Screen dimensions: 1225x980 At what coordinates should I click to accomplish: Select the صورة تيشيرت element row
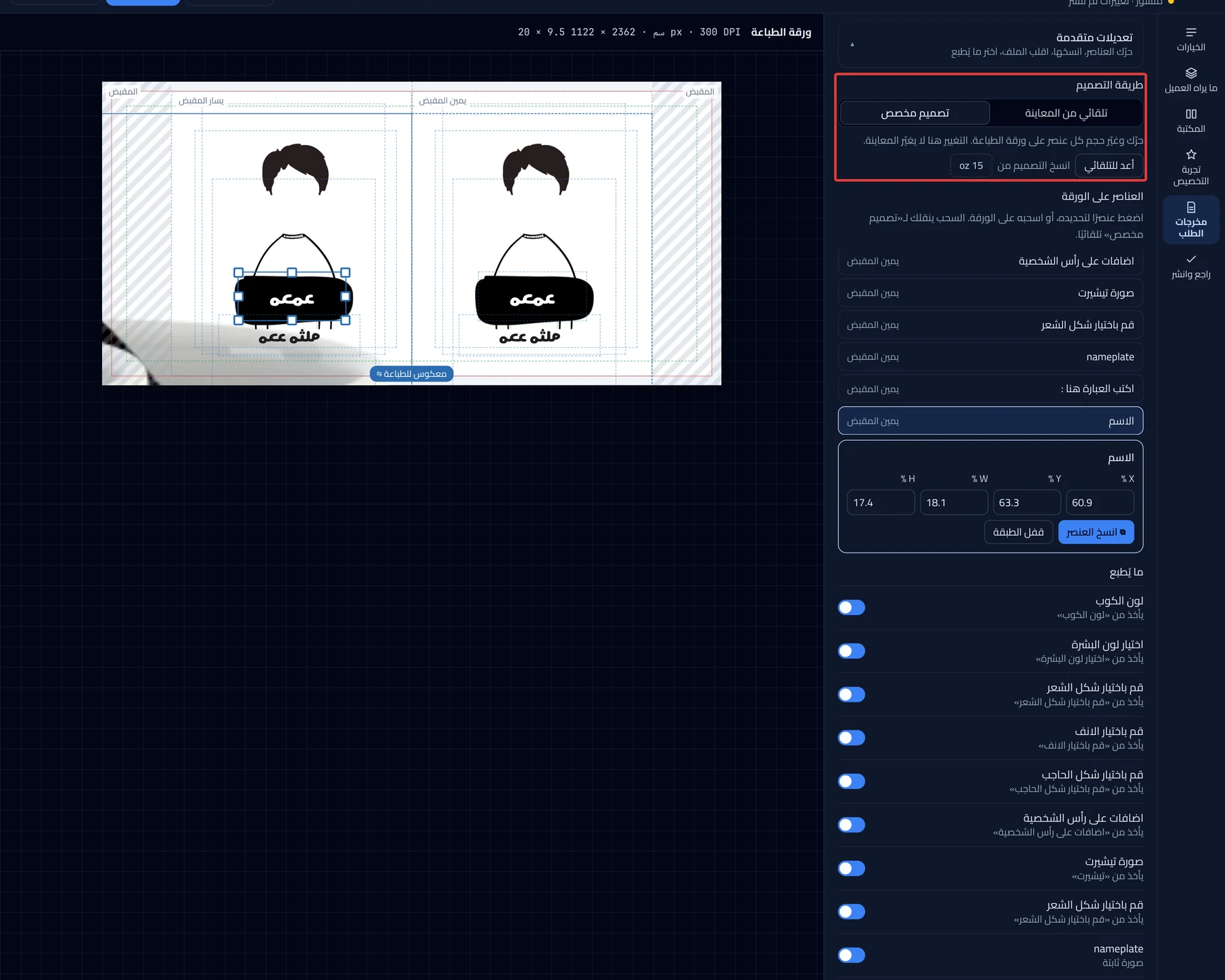pyautogui.click(x=990, y=293)
